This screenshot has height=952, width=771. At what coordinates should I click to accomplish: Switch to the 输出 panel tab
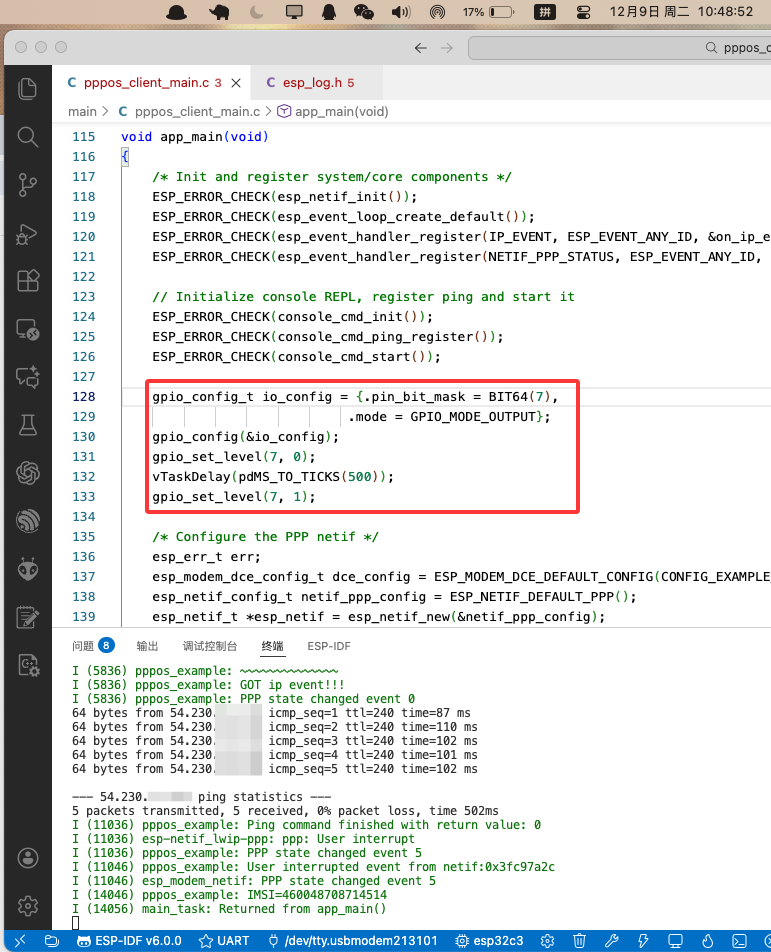pyautogui.click(x=148, y=646)
